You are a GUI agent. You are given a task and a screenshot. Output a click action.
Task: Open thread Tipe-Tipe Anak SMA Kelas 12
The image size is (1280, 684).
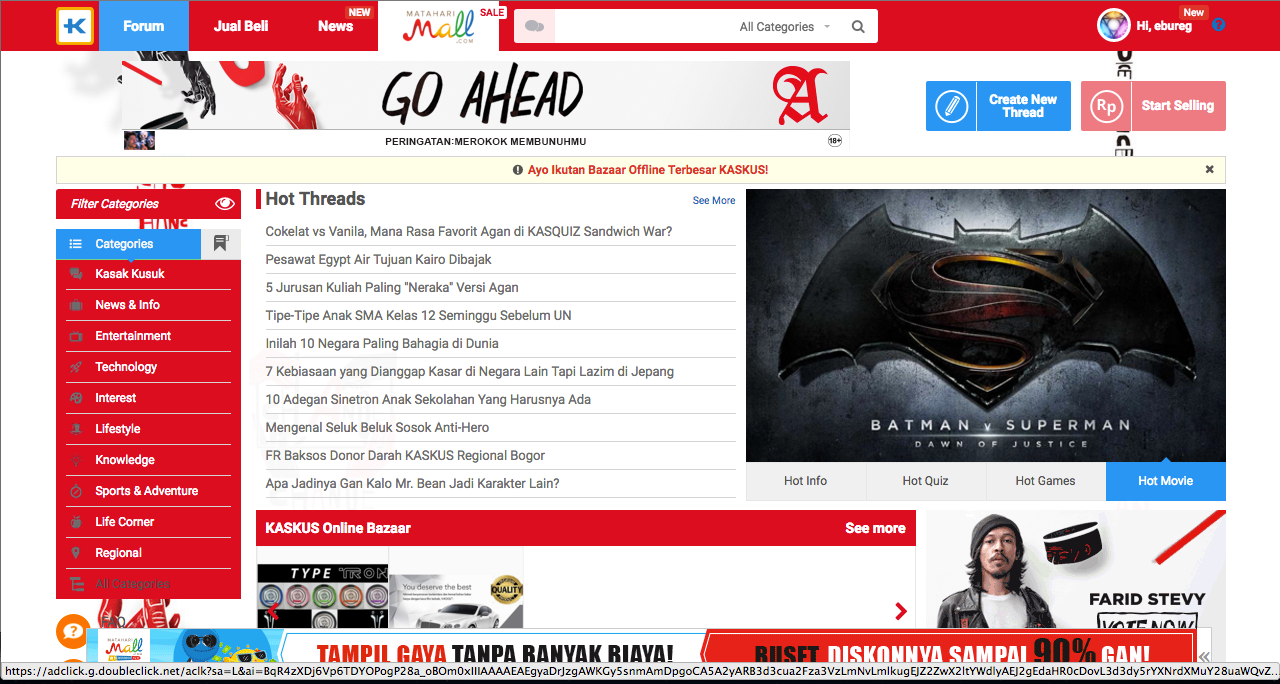click(418, 316)
